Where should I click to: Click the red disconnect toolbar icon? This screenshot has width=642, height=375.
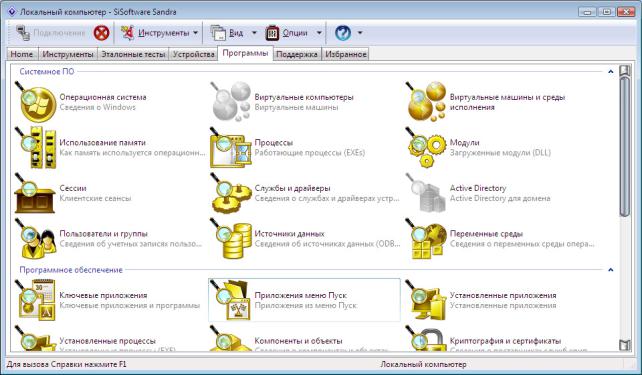coord(101,33)
